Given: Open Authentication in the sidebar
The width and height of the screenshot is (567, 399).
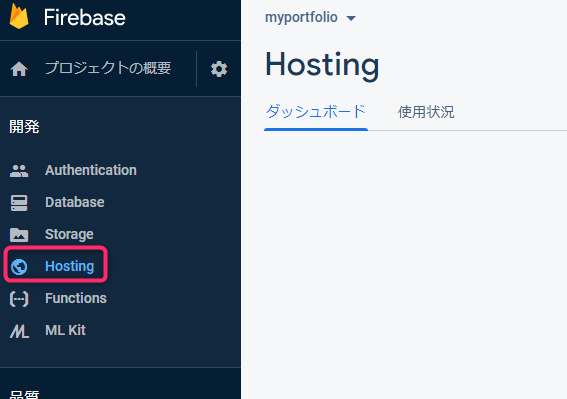Looking at the screenshot, I should pyautogui.click(x=91, y=170).
